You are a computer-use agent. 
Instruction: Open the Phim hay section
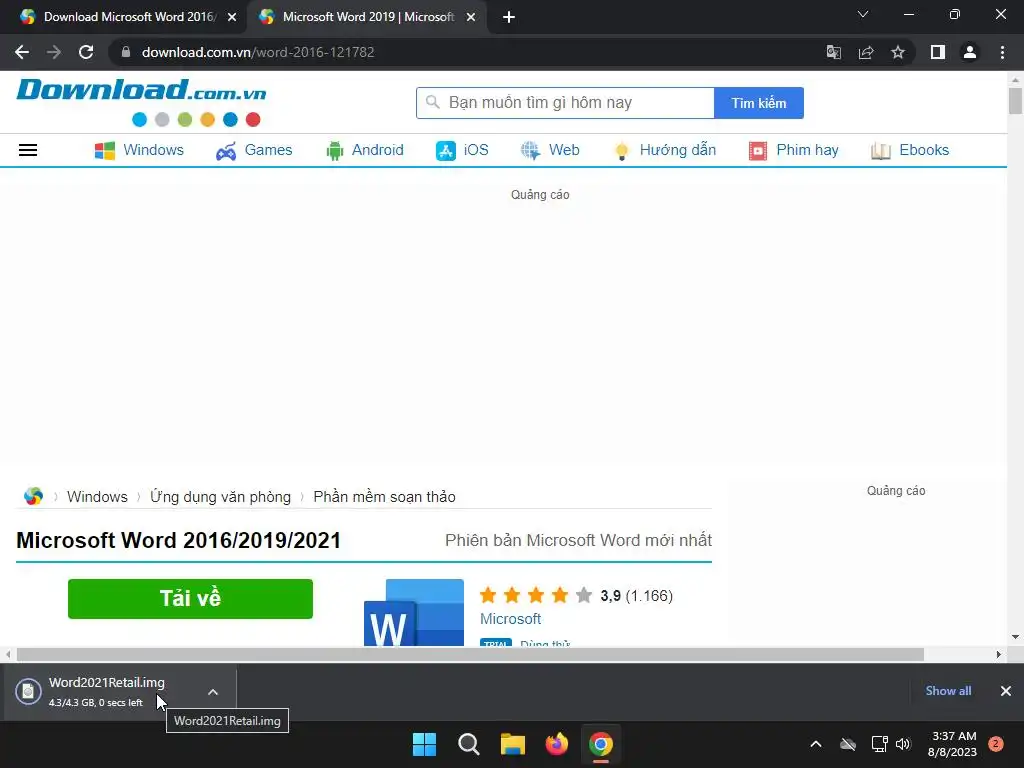click(x=793, y=150)
